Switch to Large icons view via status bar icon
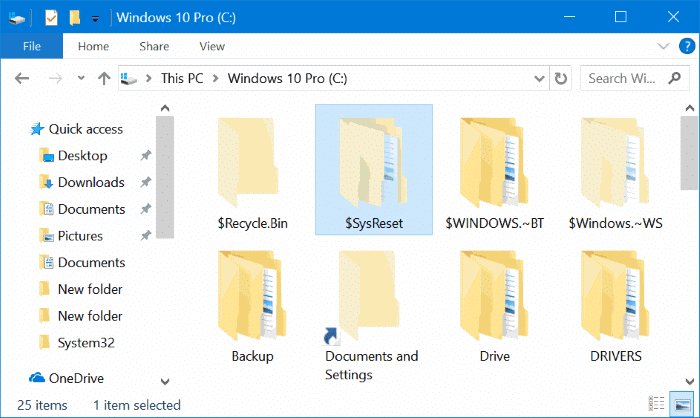Image resolution: width=700 pixels, height=418 pixels. click(683, 404)
